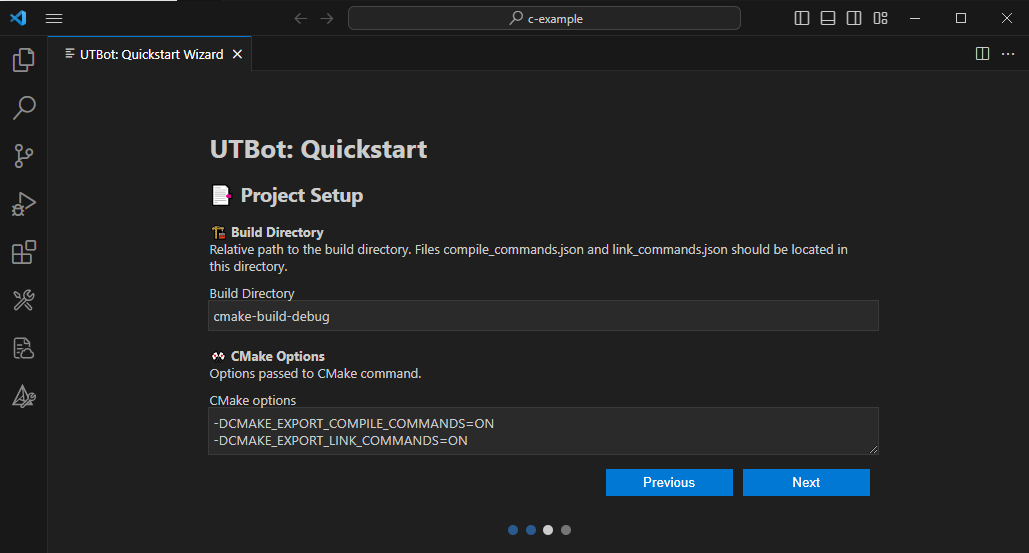Viewport: 1029px width, 553px height.
Task: Open the hamburger application menu
Action: pos(54,18)
